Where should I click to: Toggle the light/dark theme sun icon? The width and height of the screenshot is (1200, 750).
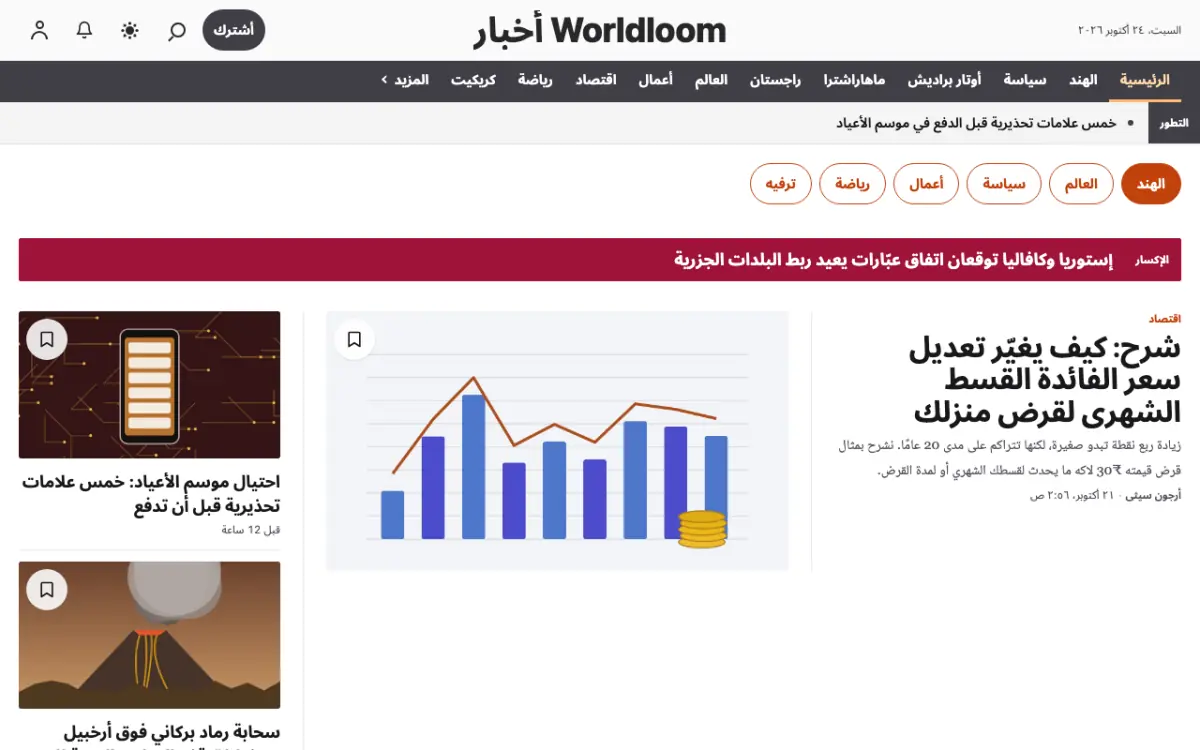pos(130,30)
